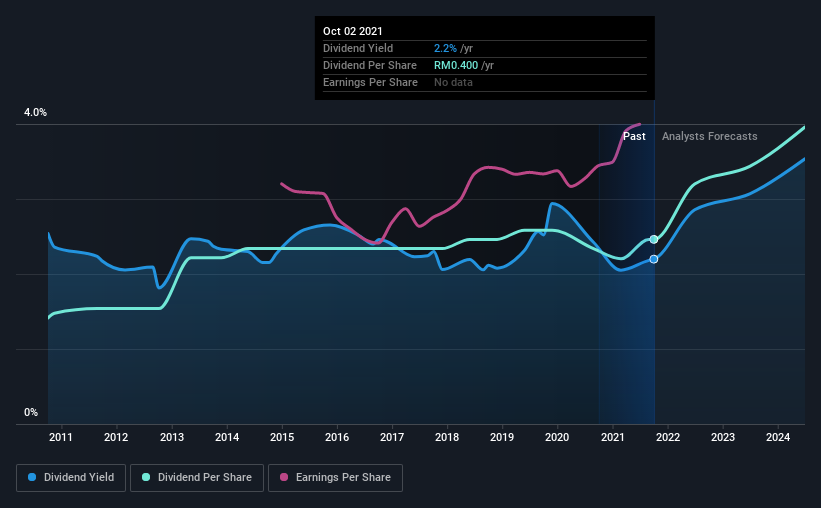Select the blue data point marker at Oct 2021
Viewport: 821px width, 508px height.
coord(653,259)
